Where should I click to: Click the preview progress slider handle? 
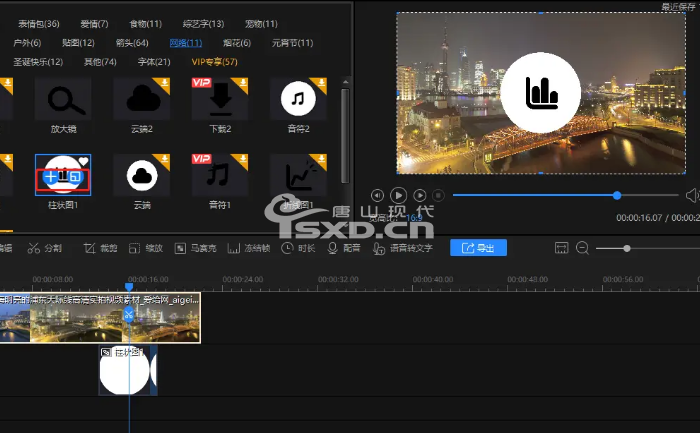(617, 195)
